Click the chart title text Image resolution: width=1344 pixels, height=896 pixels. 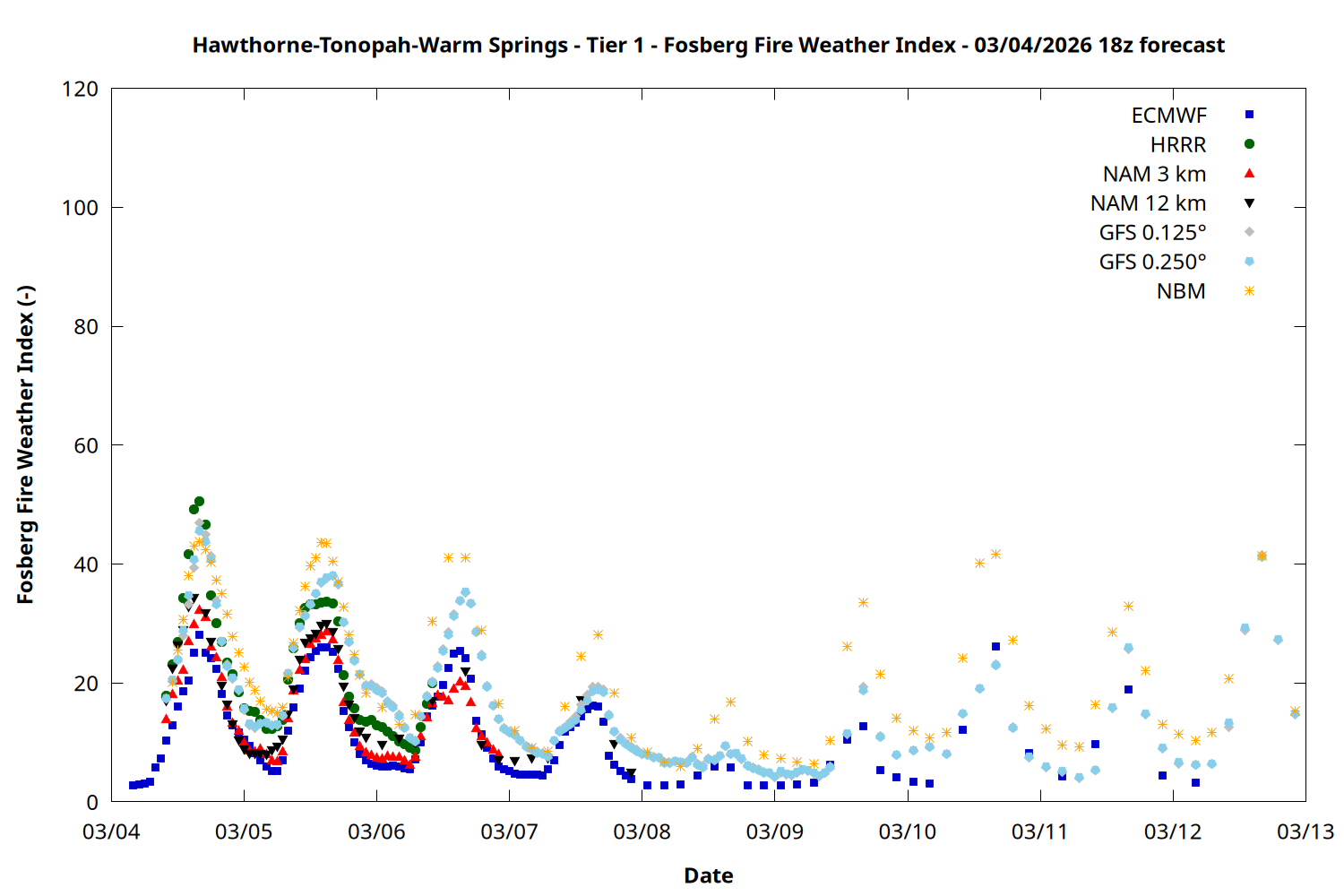click(708, 45)
